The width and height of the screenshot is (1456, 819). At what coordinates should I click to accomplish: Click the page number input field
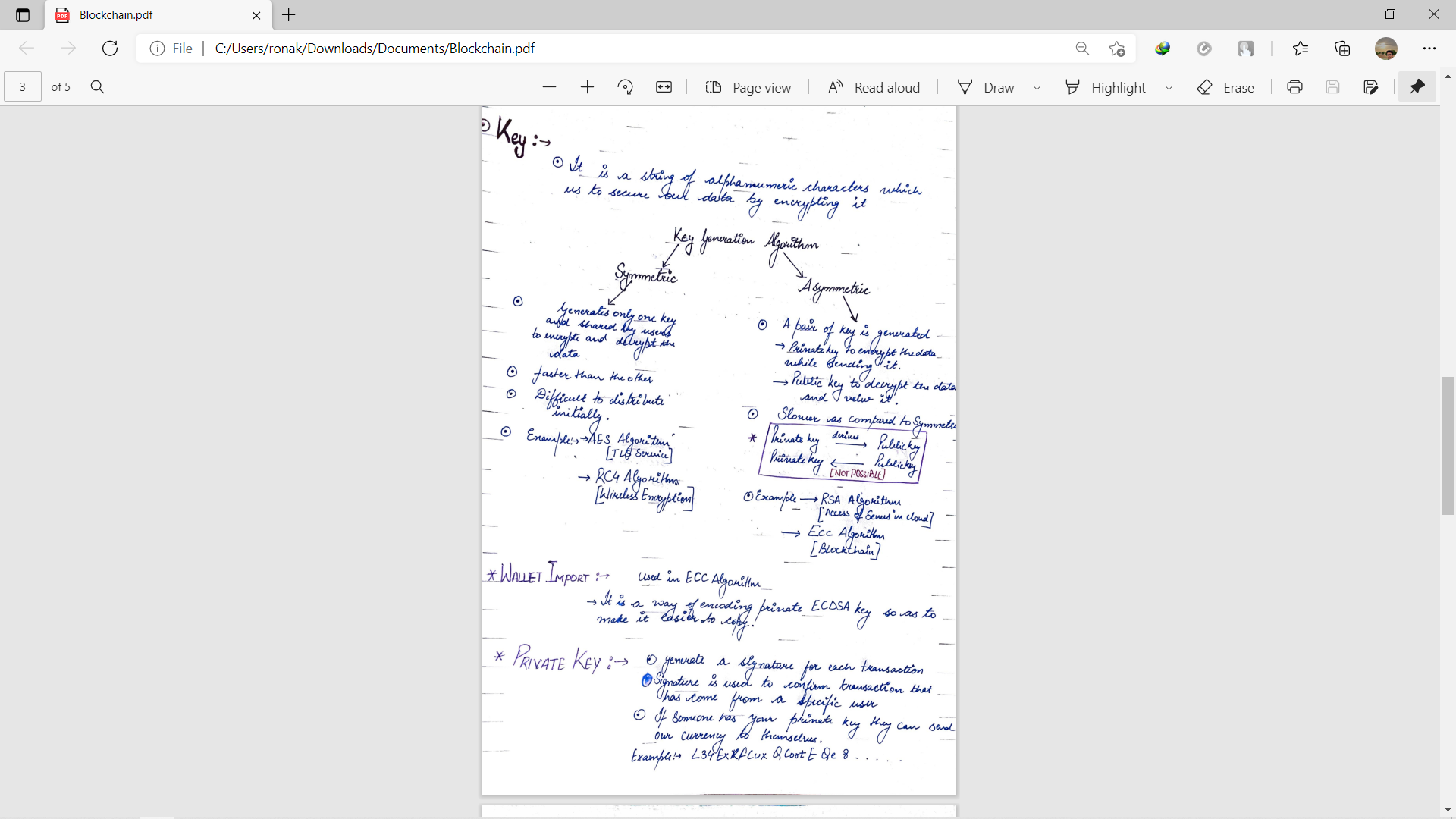point(23,87)
